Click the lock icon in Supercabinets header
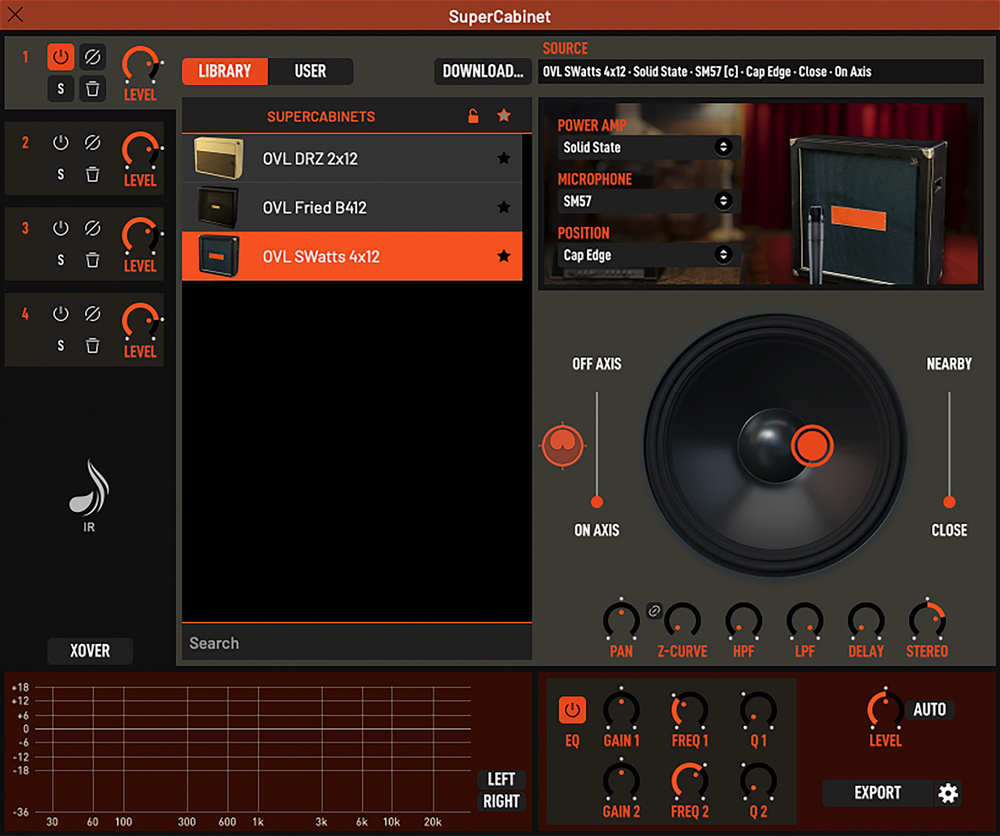The width and height of the screenshot is (1000, 836). tap(474, 116)
